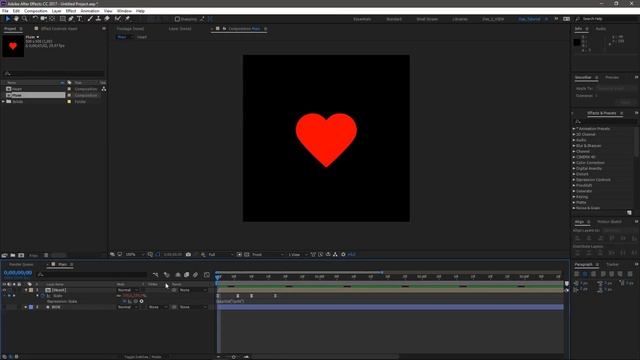640x360 pixels.
Task: Expand the Animation Presets category
Action: point(574,129)
